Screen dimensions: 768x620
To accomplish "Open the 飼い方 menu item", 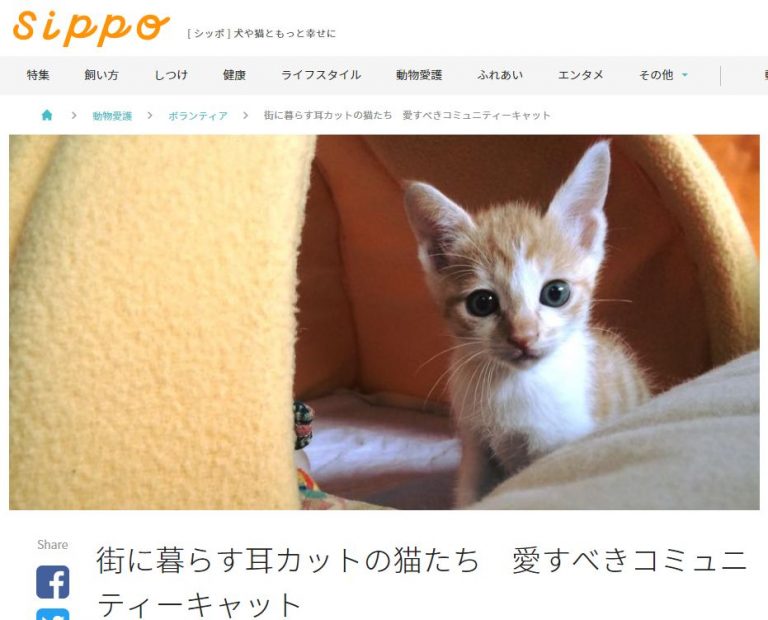I will 101,75.
